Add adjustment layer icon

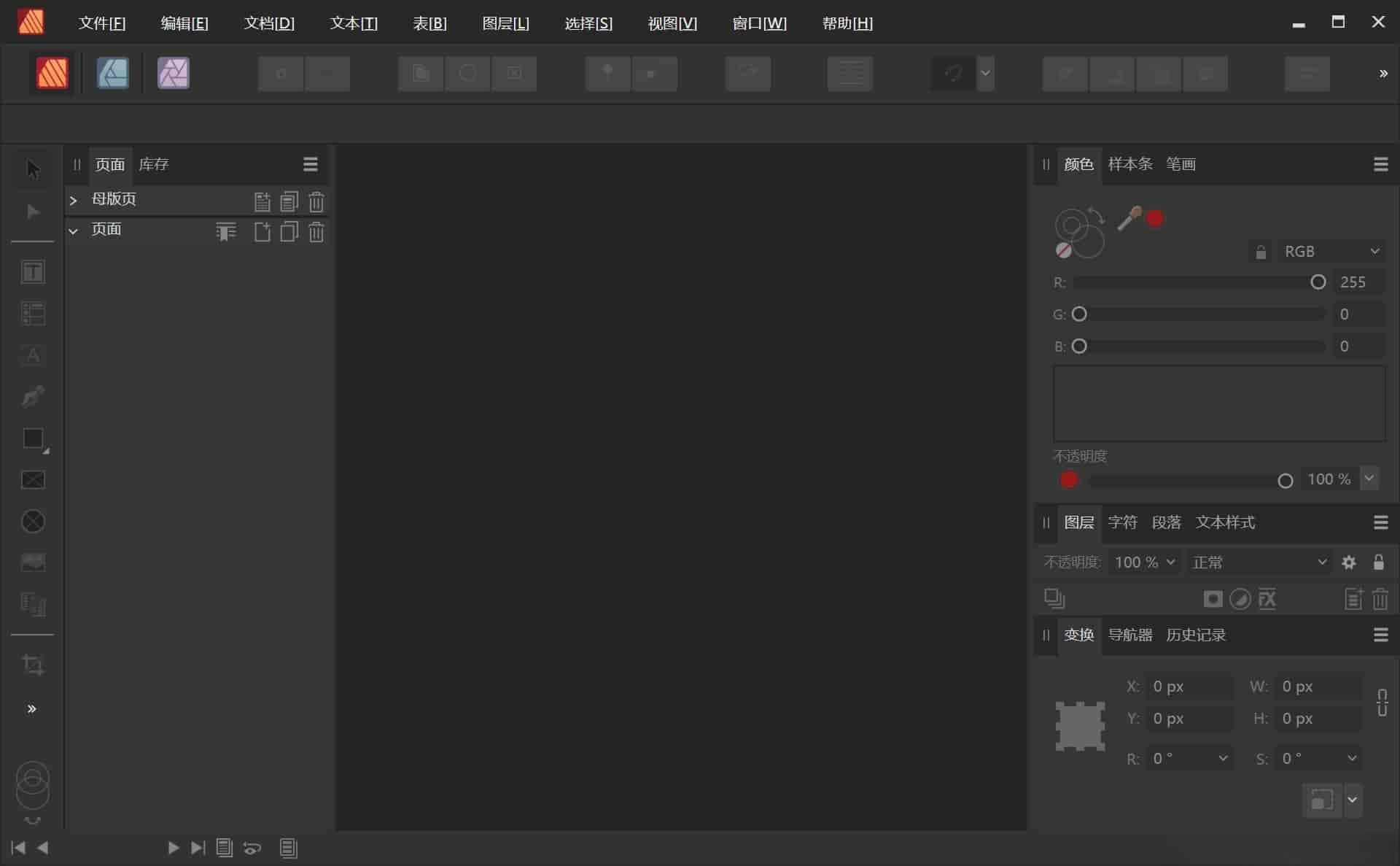pyautogui.click(x=1240, y=599)
